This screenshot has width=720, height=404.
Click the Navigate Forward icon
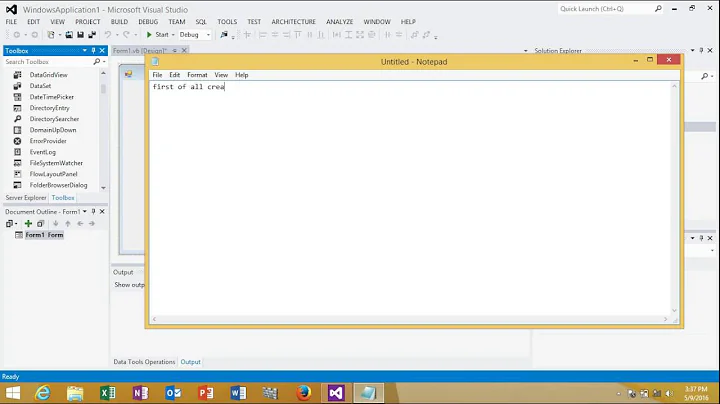(34, 35)
